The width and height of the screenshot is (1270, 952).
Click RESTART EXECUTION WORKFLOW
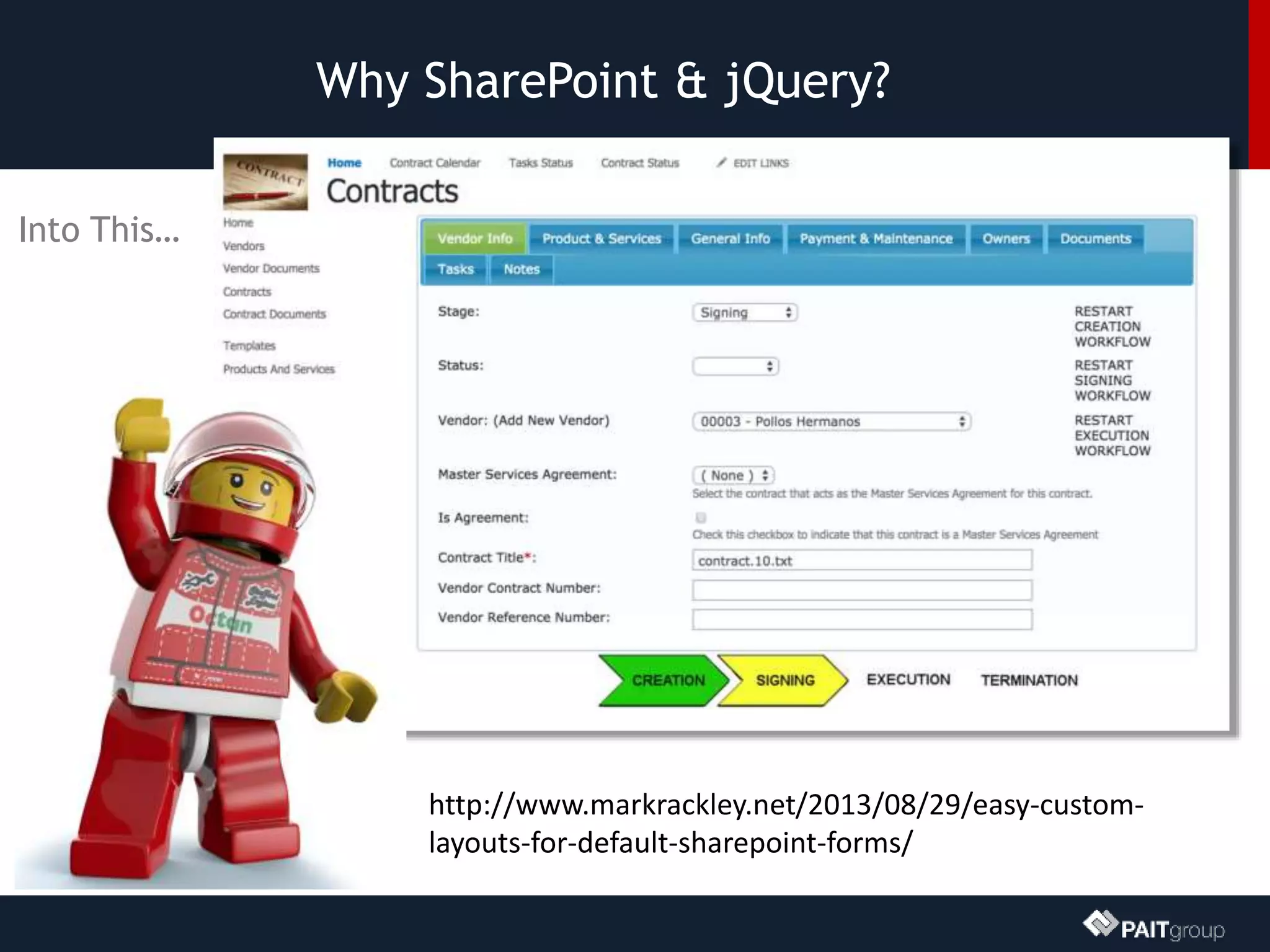point(1112,436)
